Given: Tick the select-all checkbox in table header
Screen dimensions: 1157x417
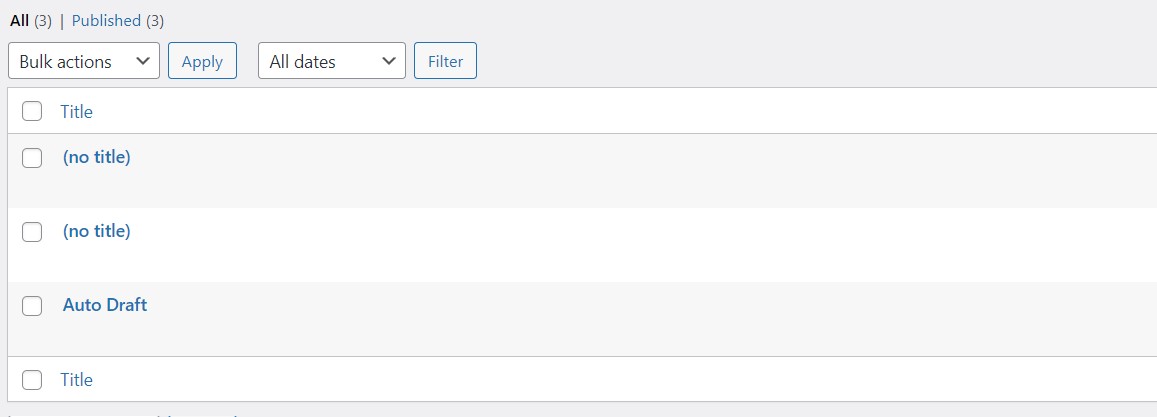Looking at the screenshot, I should click(x=32, y=111).
